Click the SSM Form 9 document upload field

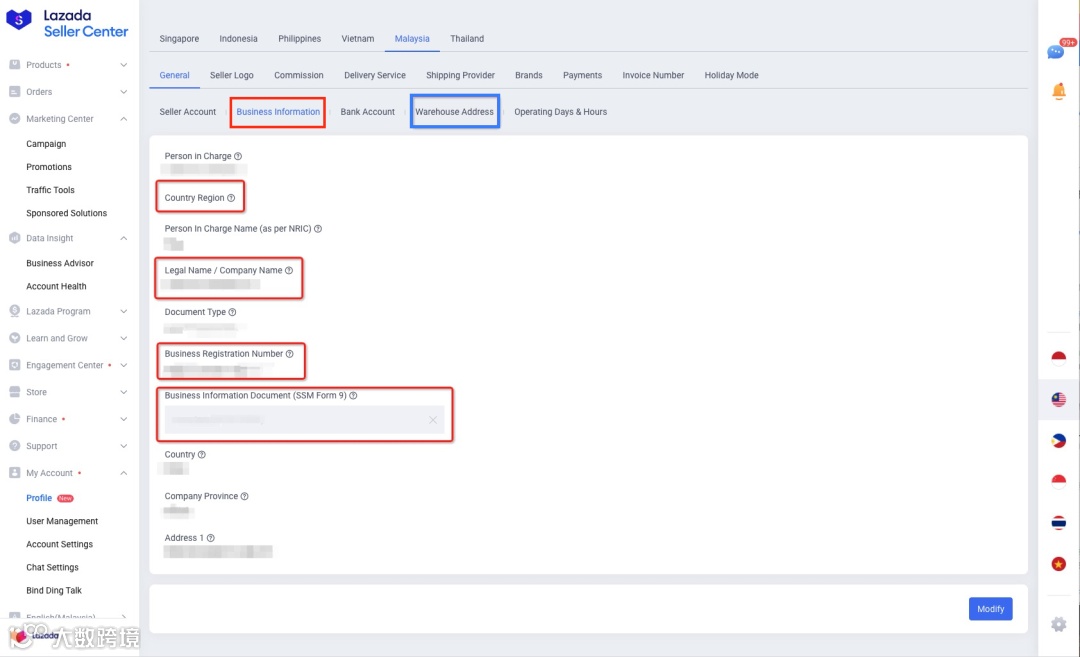[x=304, y=419]
